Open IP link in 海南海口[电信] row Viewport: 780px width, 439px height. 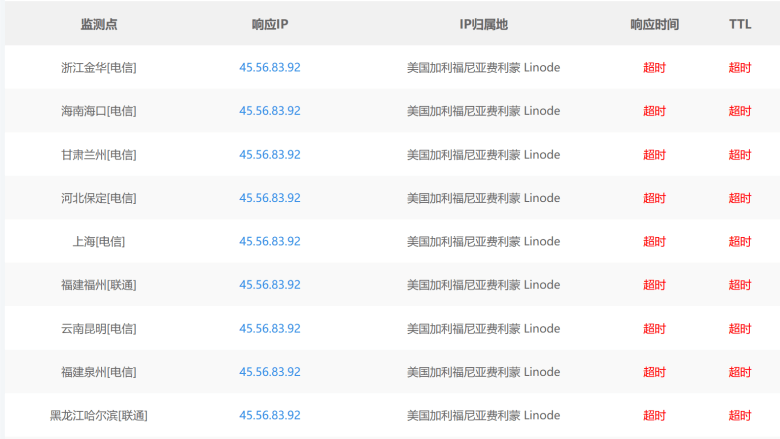tap(270, 110)
